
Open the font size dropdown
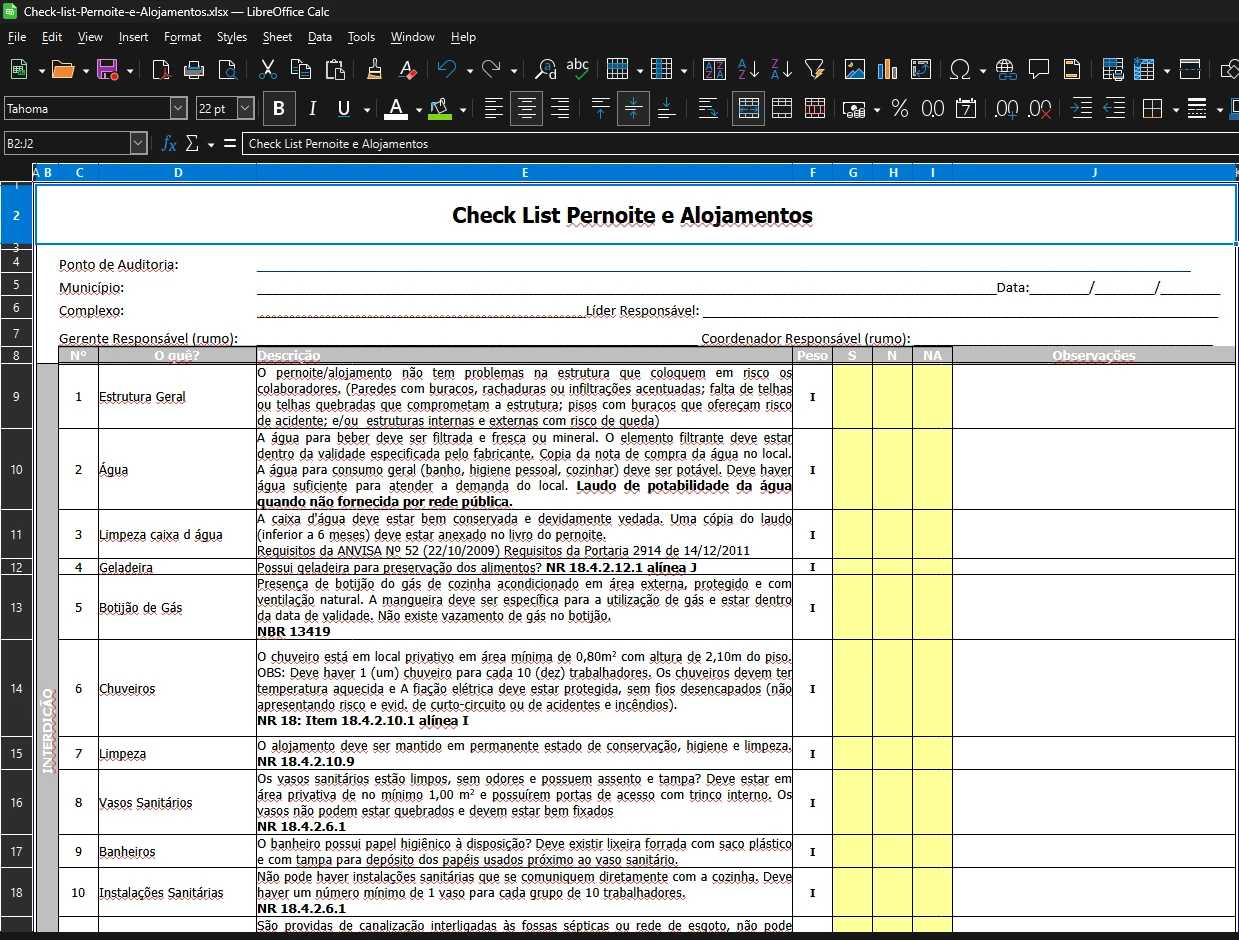tap(246, 108)
